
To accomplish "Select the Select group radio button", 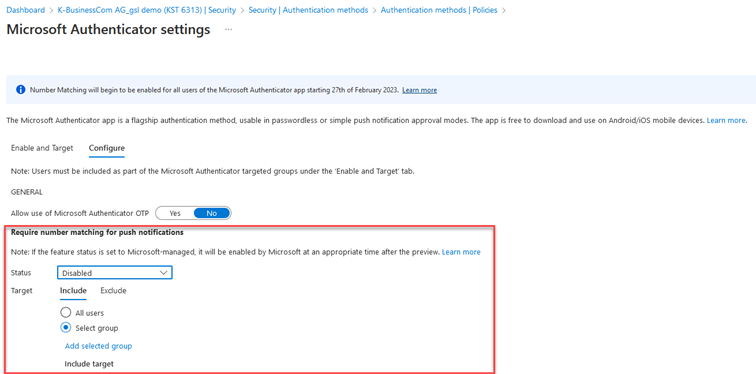I will [x=66, y=328].
